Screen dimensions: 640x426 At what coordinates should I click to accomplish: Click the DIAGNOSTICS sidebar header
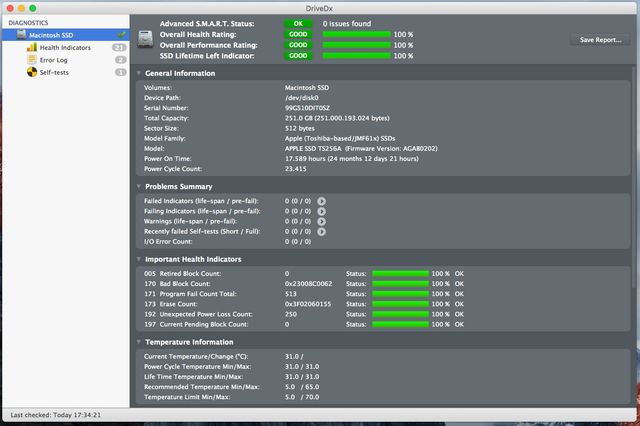pyautogui.click(x=28, y=23)
